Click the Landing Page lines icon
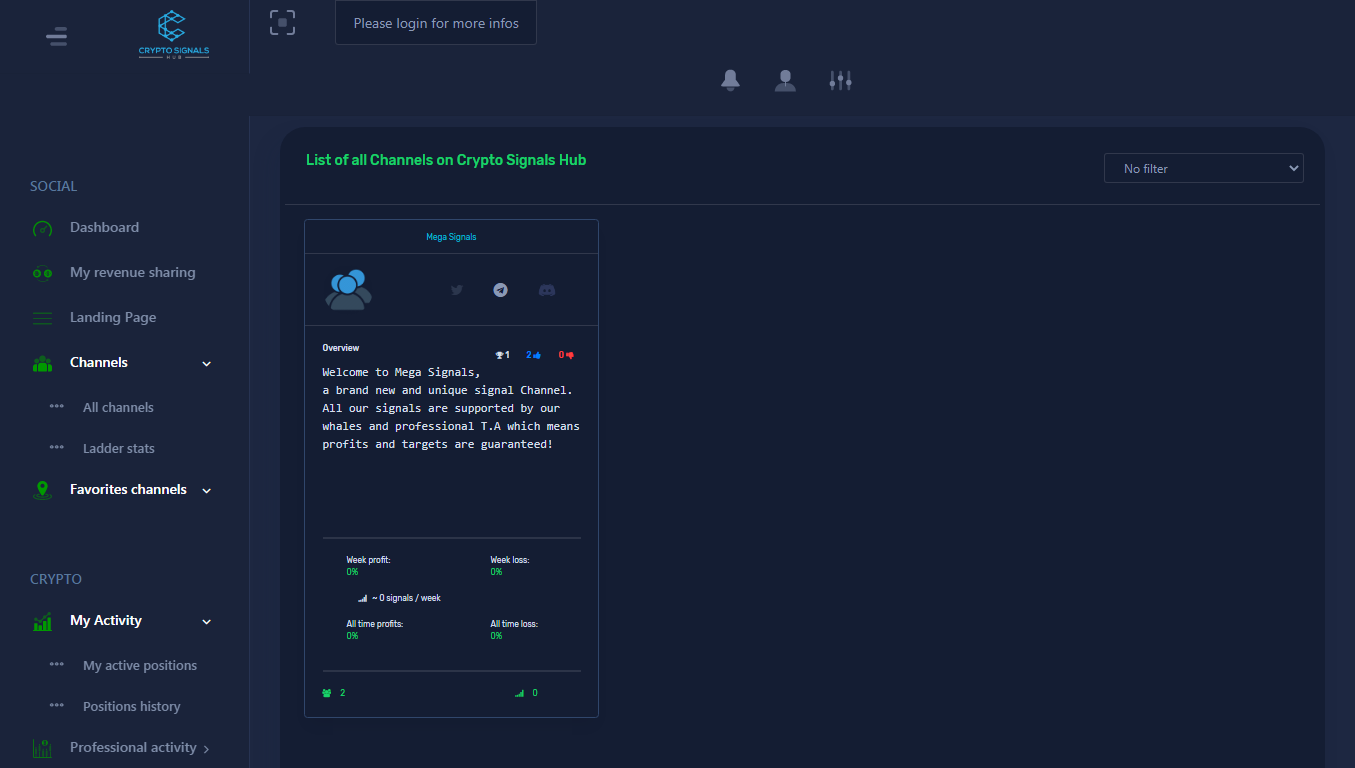The image size is (1355, 768). pyautogui.click(x=42, y=318)
